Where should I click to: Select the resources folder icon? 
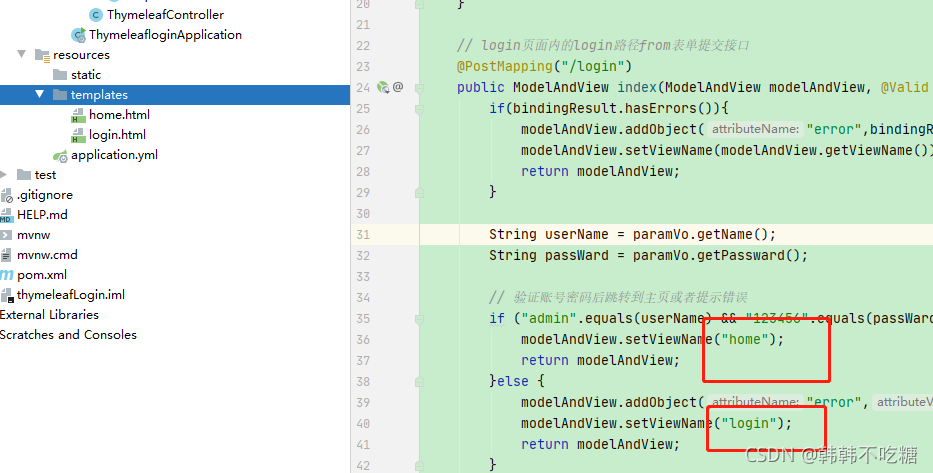coord(42,55)
